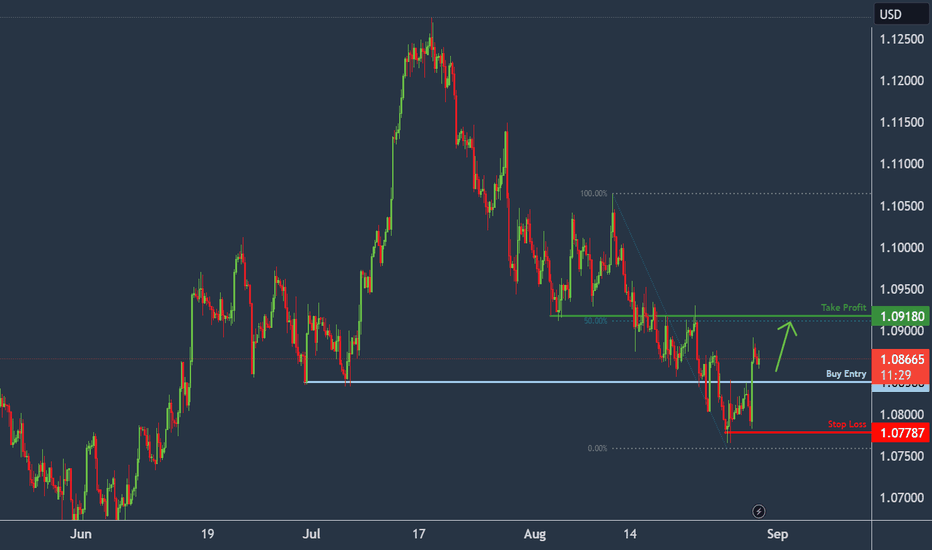This screenshot has height=550, width=932.
Task: Click the 1.11000 price axis value
Action: click(x=902, y=164)
